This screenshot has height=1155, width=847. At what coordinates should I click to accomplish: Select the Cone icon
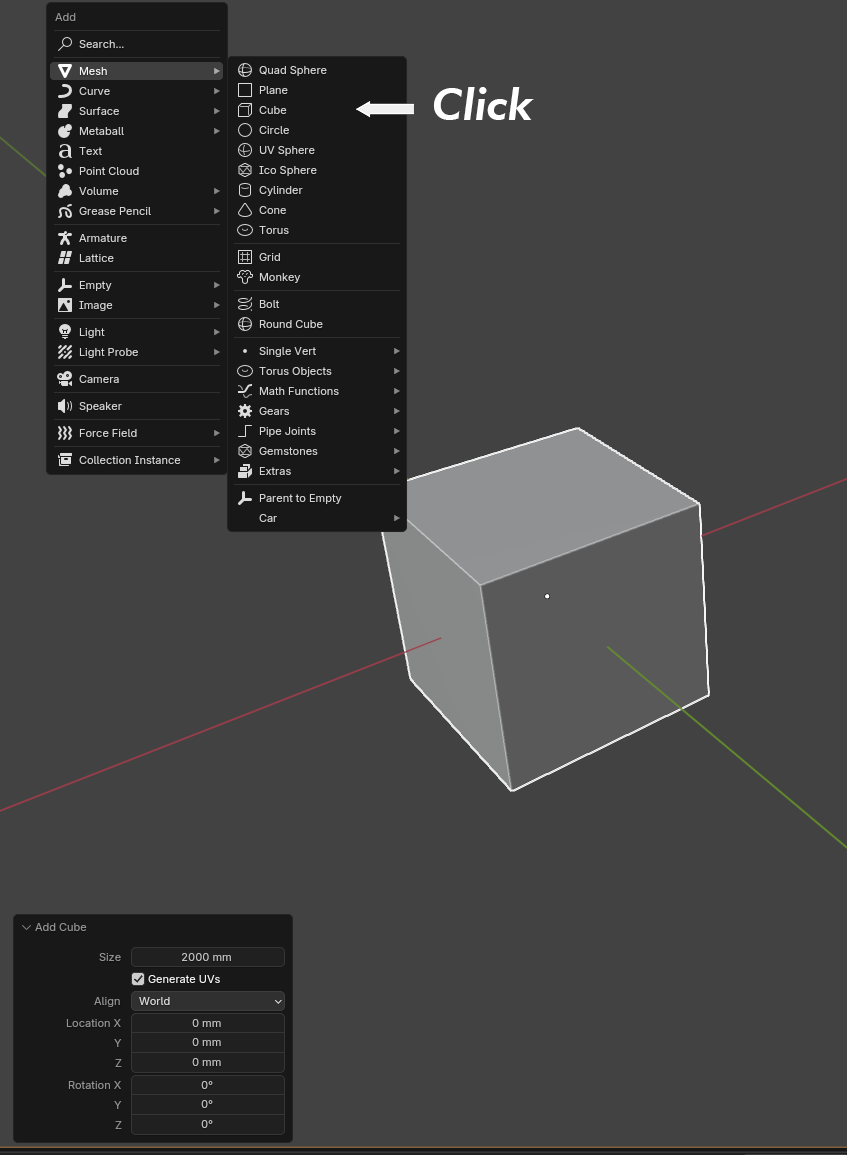coord(245,210)
